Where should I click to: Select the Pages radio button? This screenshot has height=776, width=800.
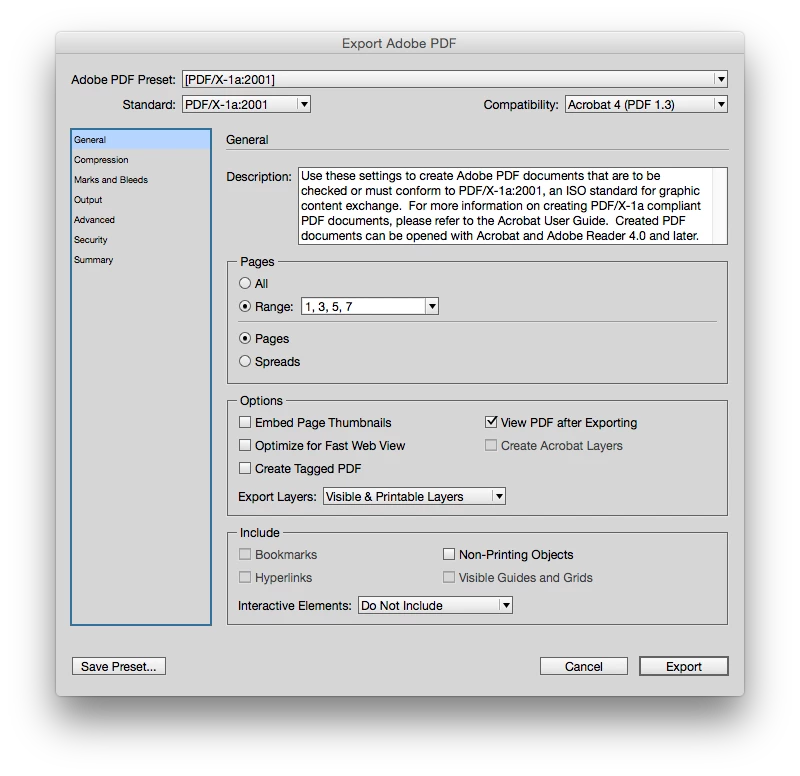coord(245,338)
